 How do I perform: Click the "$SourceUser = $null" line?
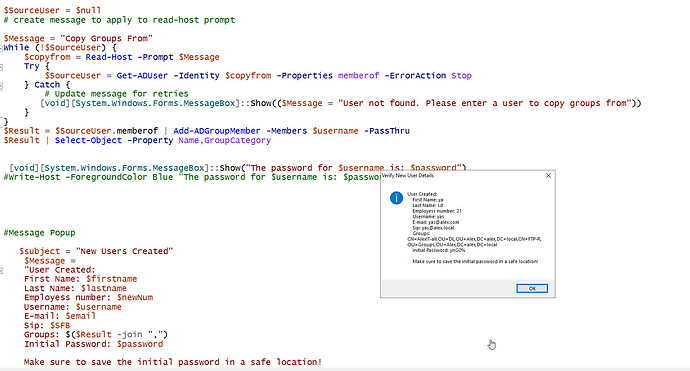click(x=52, y=10)
